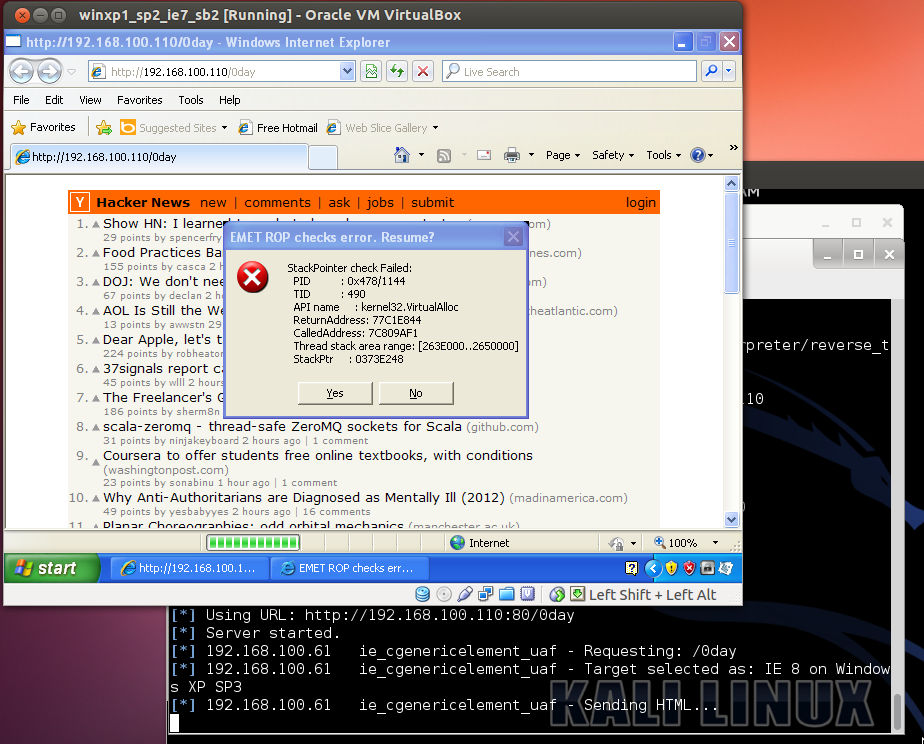Viewport: 924px width, 744px height.
Task: Click the Hacker News Y logo
Action: pos(80,202)
